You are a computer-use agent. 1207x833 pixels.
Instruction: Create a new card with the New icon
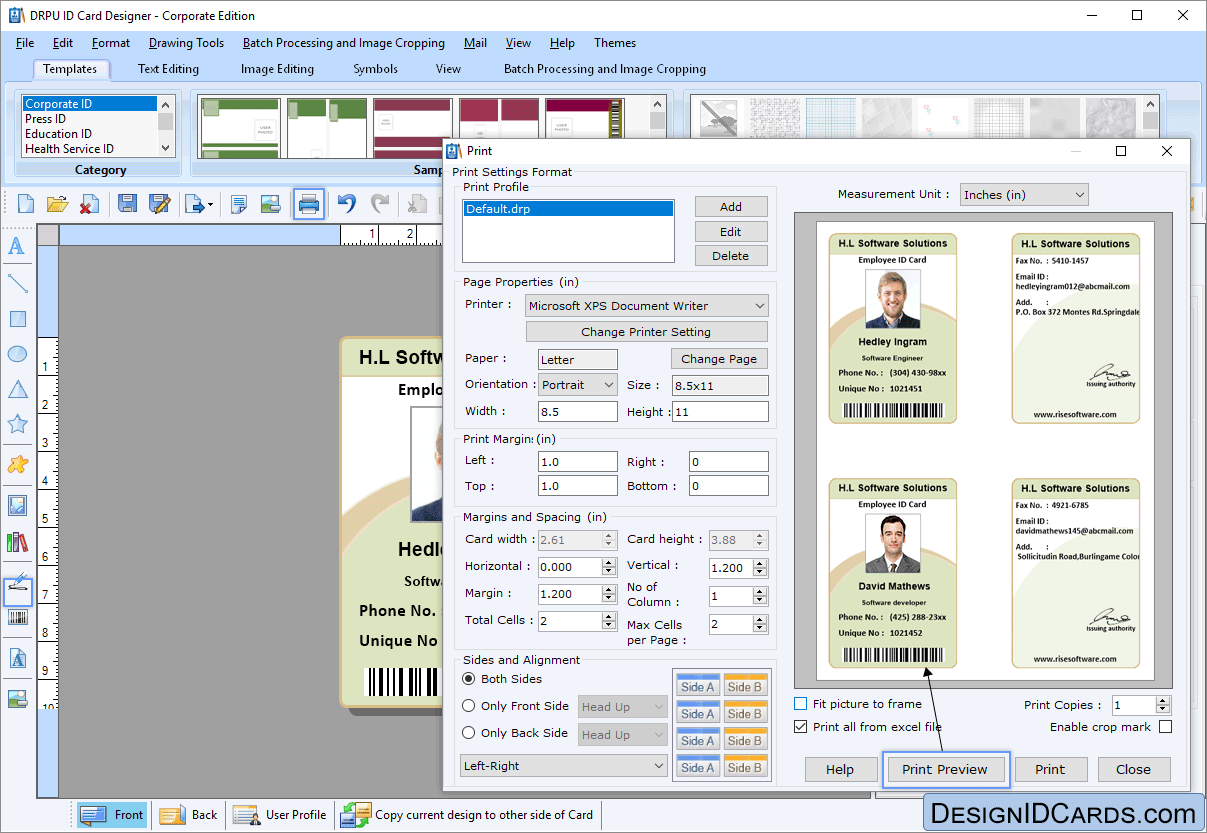tap(26, 204)
